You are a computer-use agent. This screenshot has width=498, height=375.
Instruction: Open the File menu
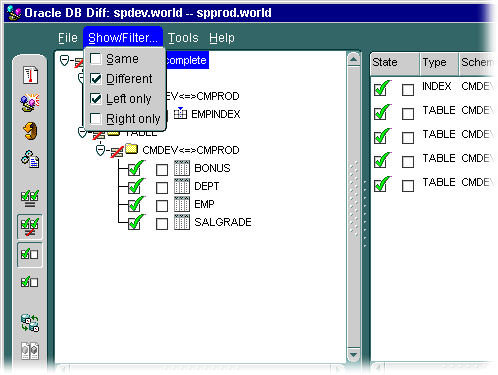[x=68, y=38]
